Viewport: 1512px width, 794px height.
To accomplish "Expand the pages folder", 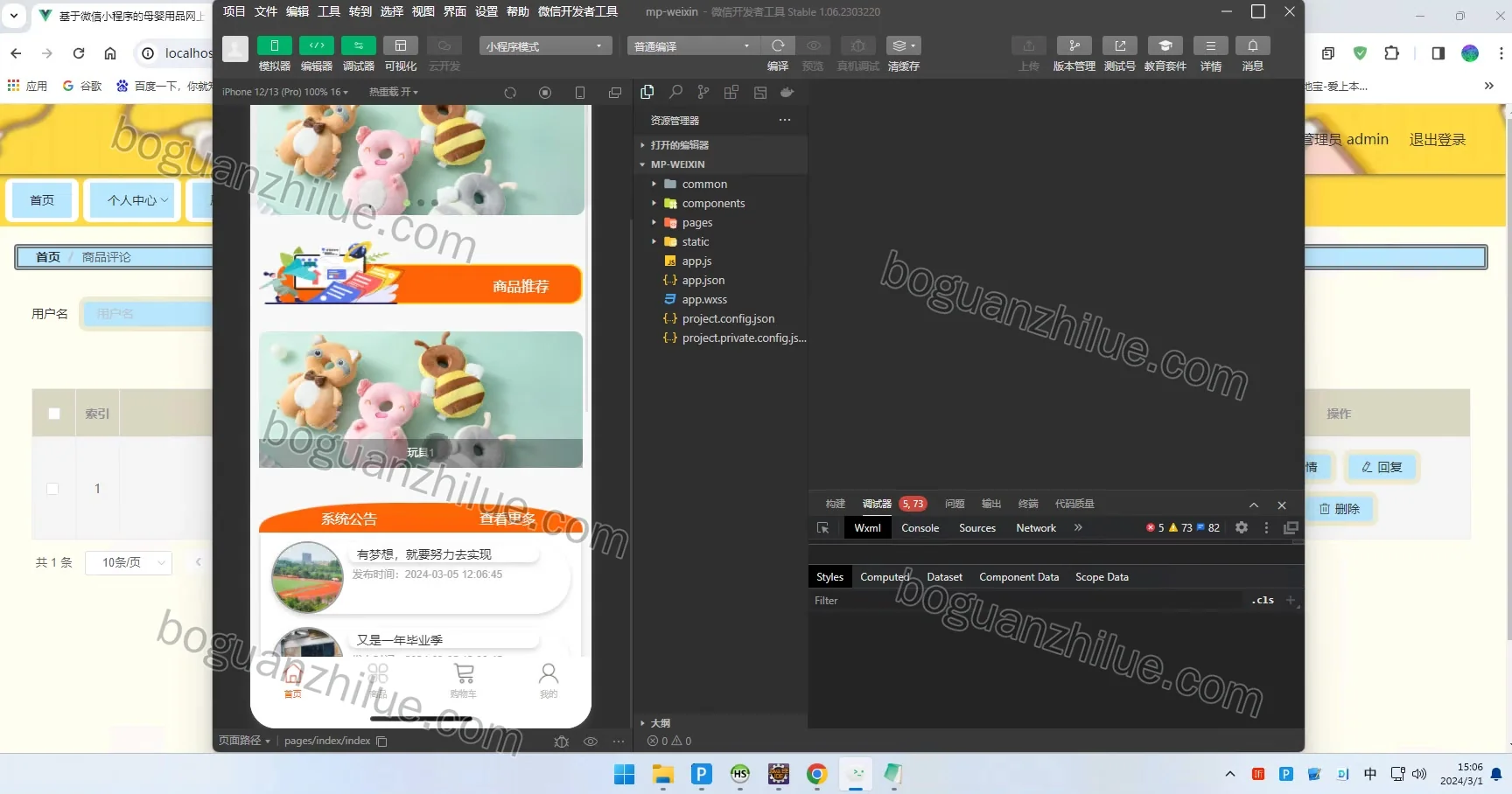I will (696, 222).
